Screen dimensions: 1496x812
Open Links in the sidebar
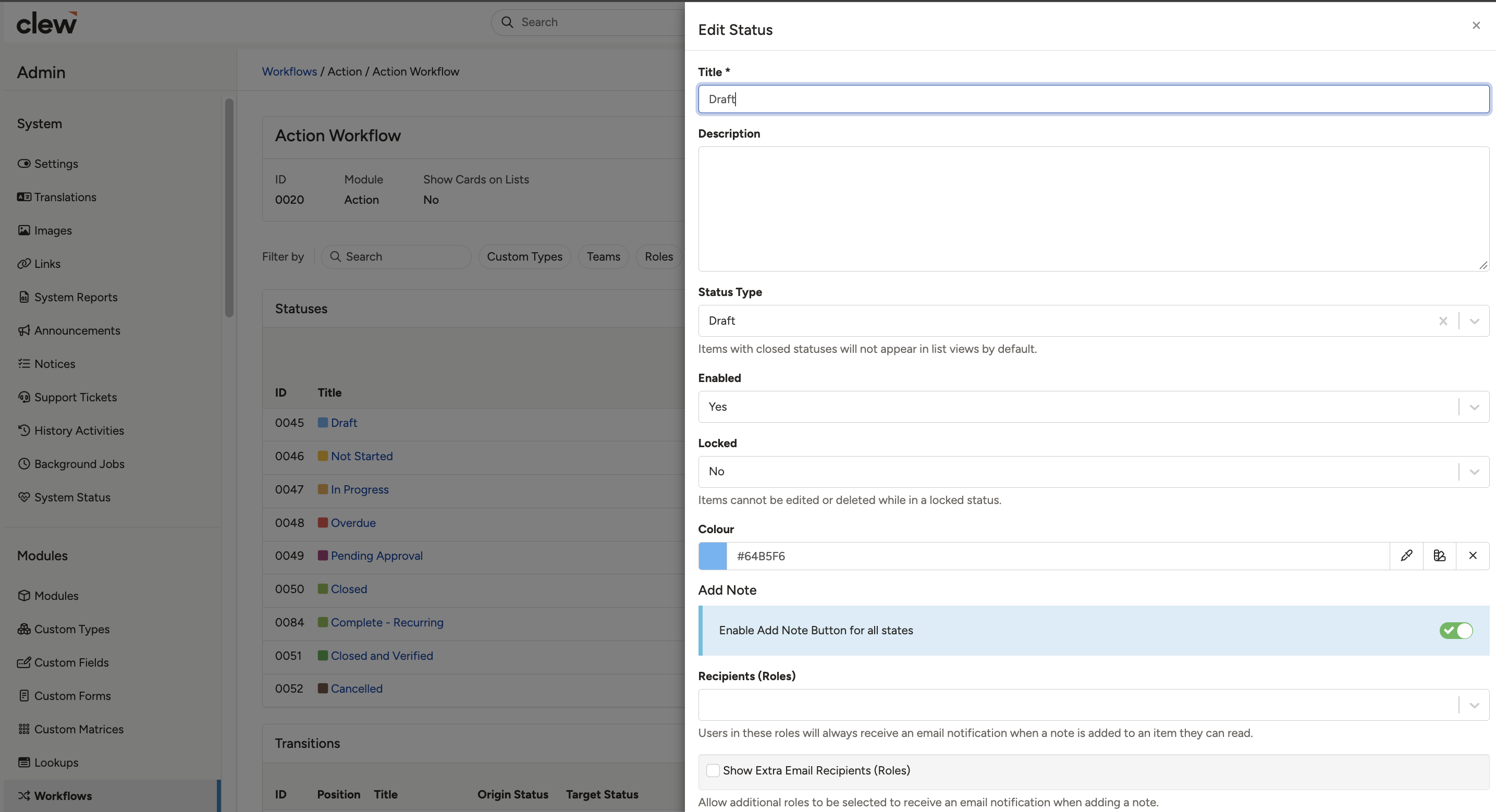pos(39,264)
